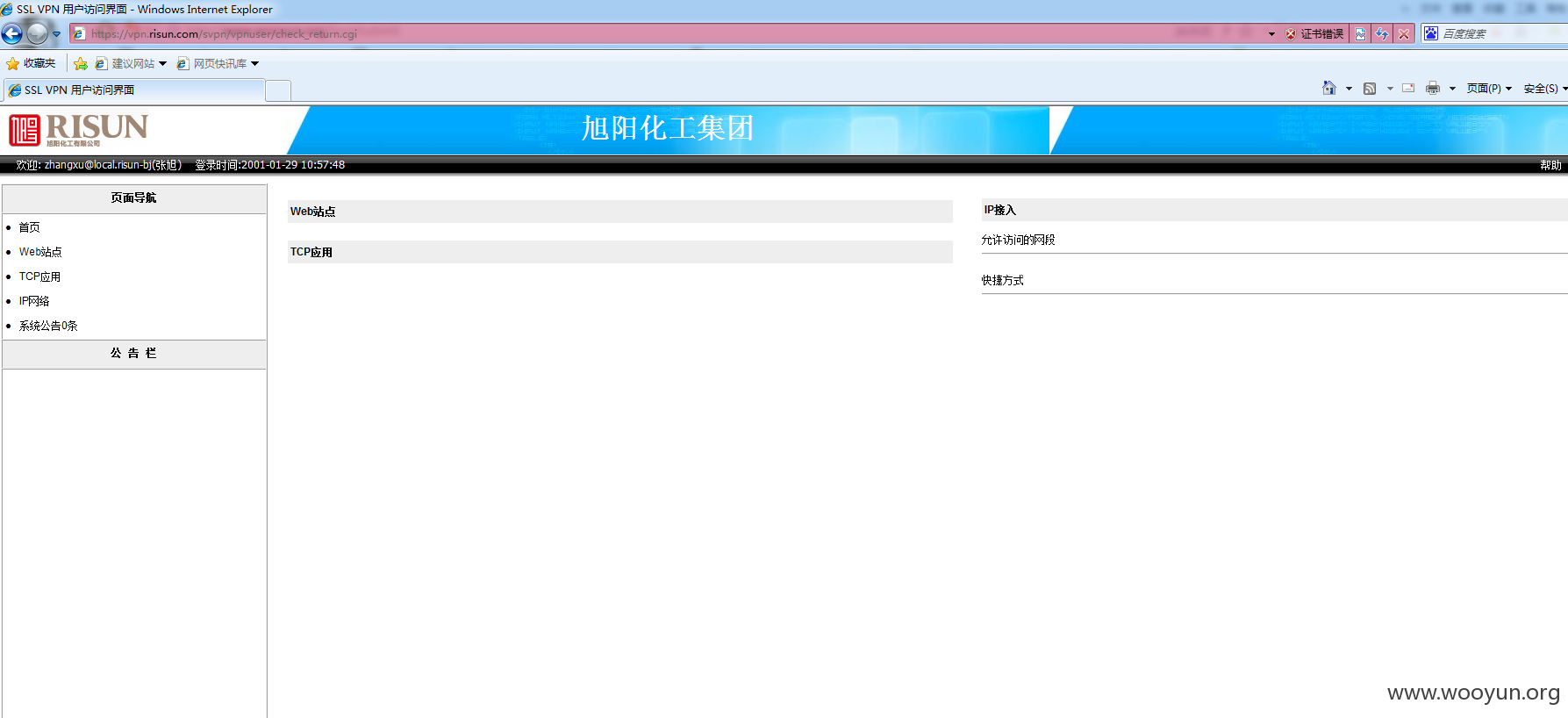Viewport: 1568px width, 718px height.
Task: Open the recent pages history dropdown arrow
Action: point(57,34)
